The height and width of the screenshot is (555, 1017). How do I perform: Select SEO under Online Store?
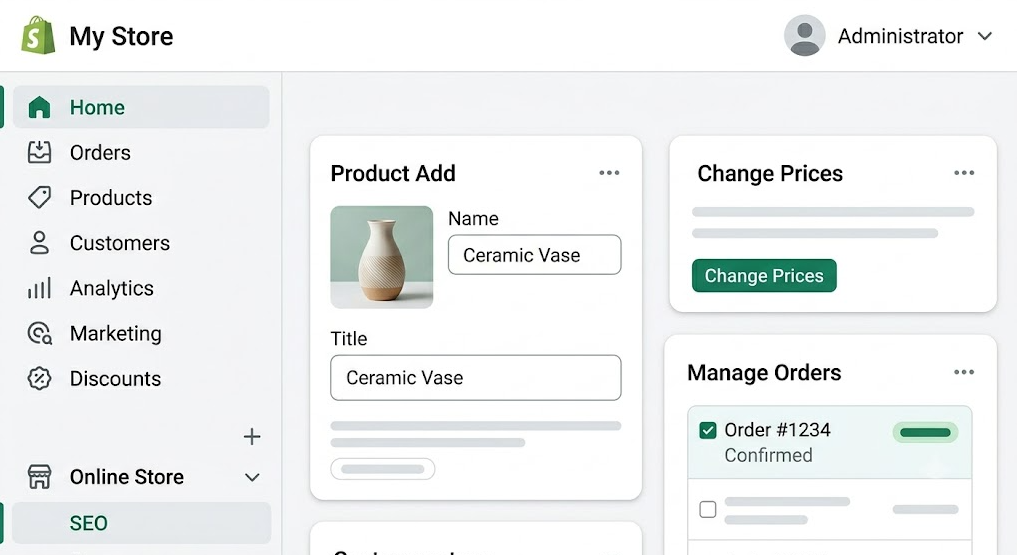pyautogui.click(x=141, y=523)
